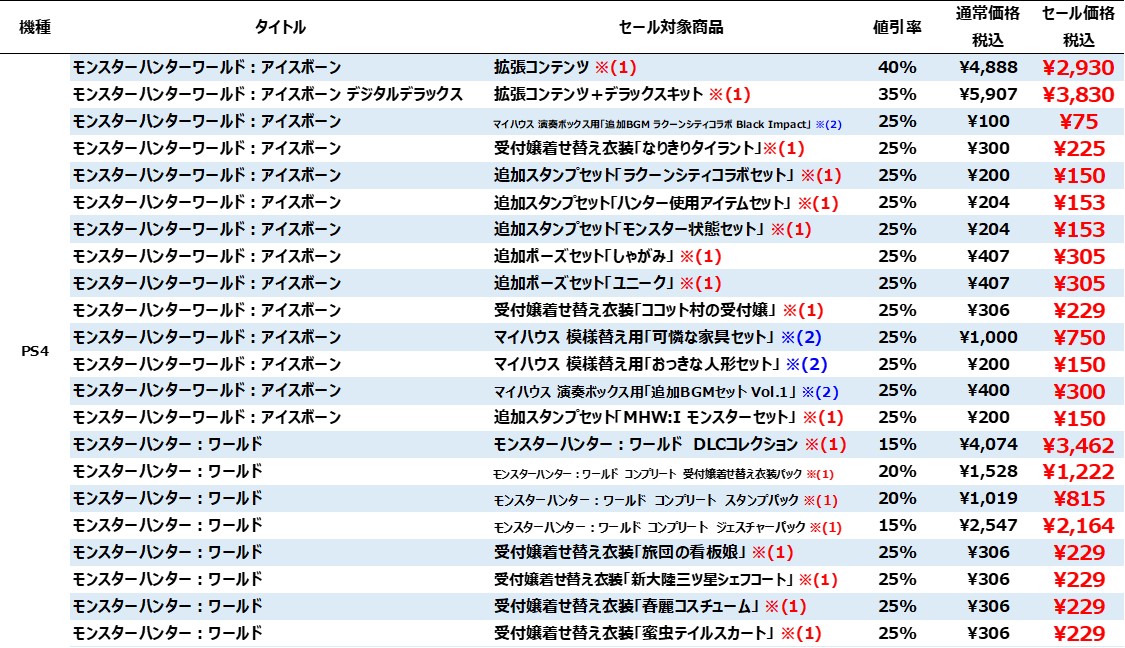Viewport: 1125px width, 648px height.
Task: Click the ¥1,019 regular price
Action: point(988,498)
